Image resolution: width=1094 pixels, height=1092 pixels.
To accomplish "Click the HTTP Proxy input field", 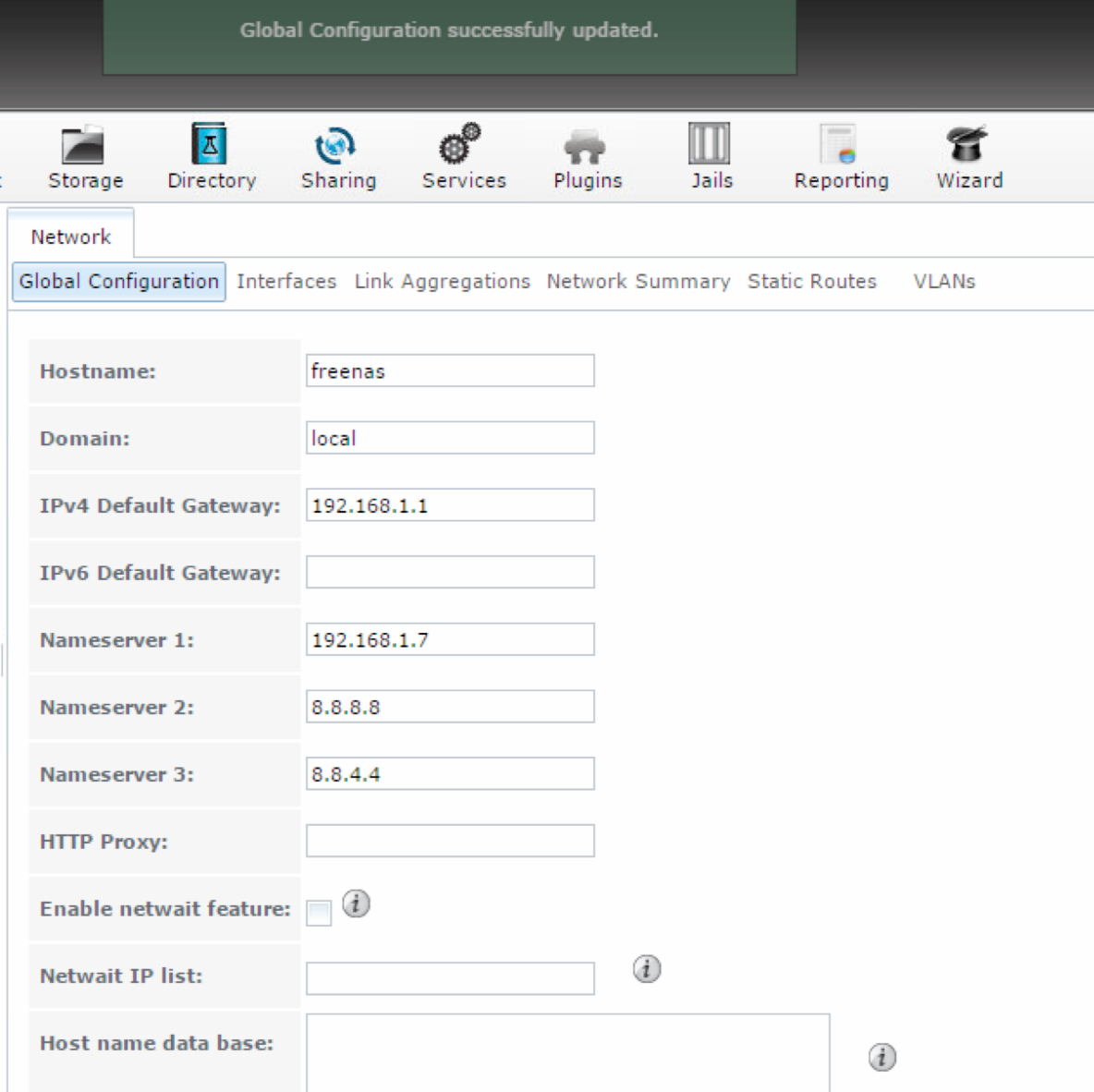I will point(450,841).
